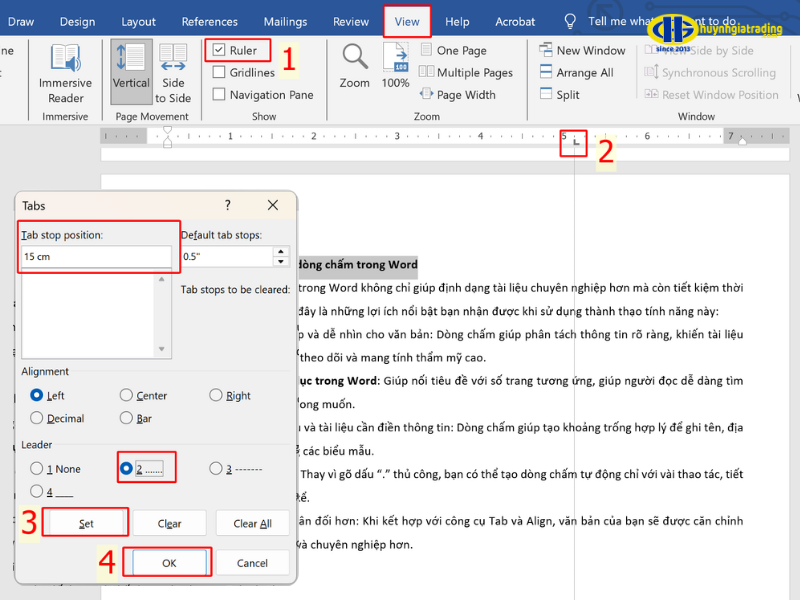Screen dimensions: 800x600
Task: Click the Tell me search box
Action: point(663,21)
